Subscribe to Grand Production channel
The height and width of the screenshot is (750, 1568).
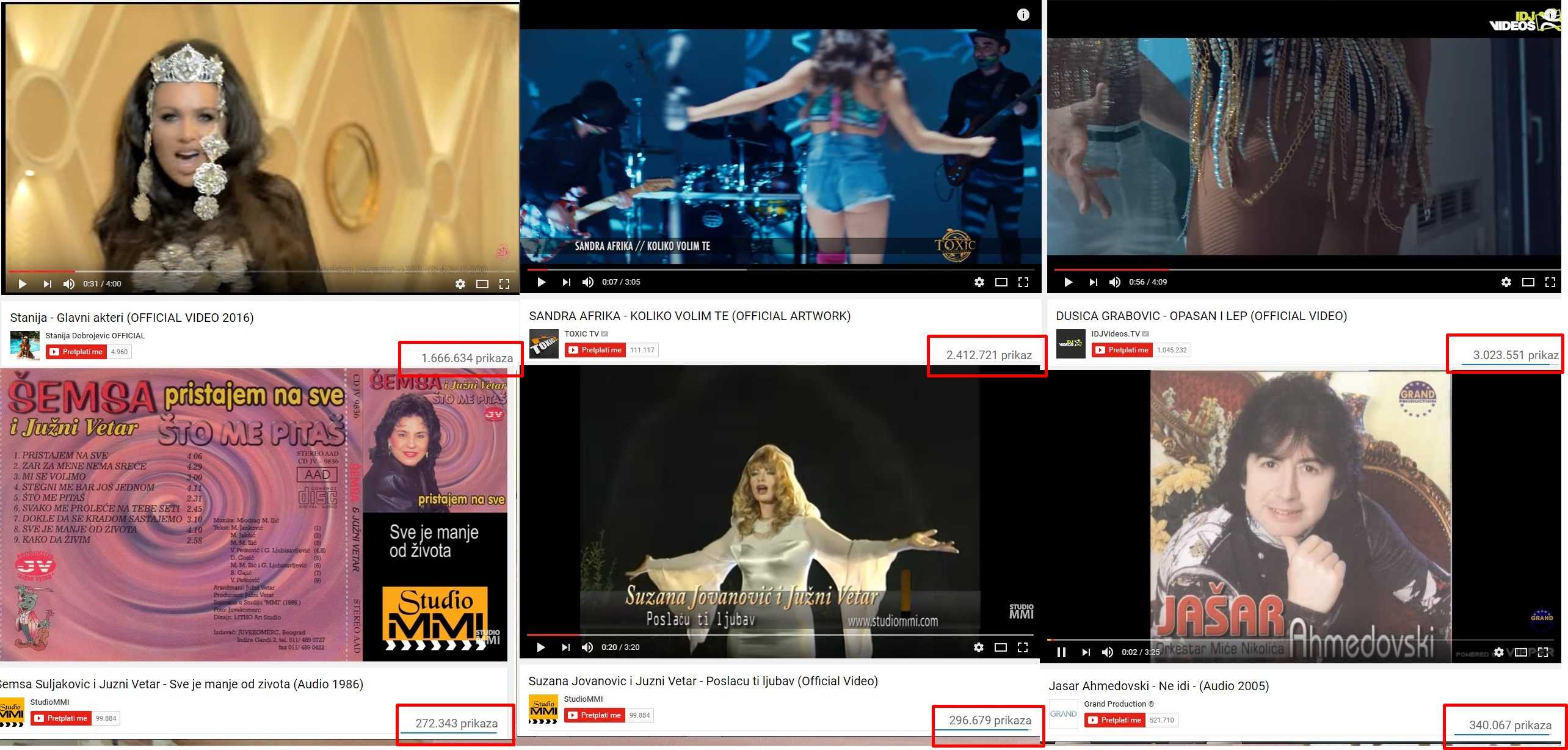pyautogui.click(x=1115, y=720)
